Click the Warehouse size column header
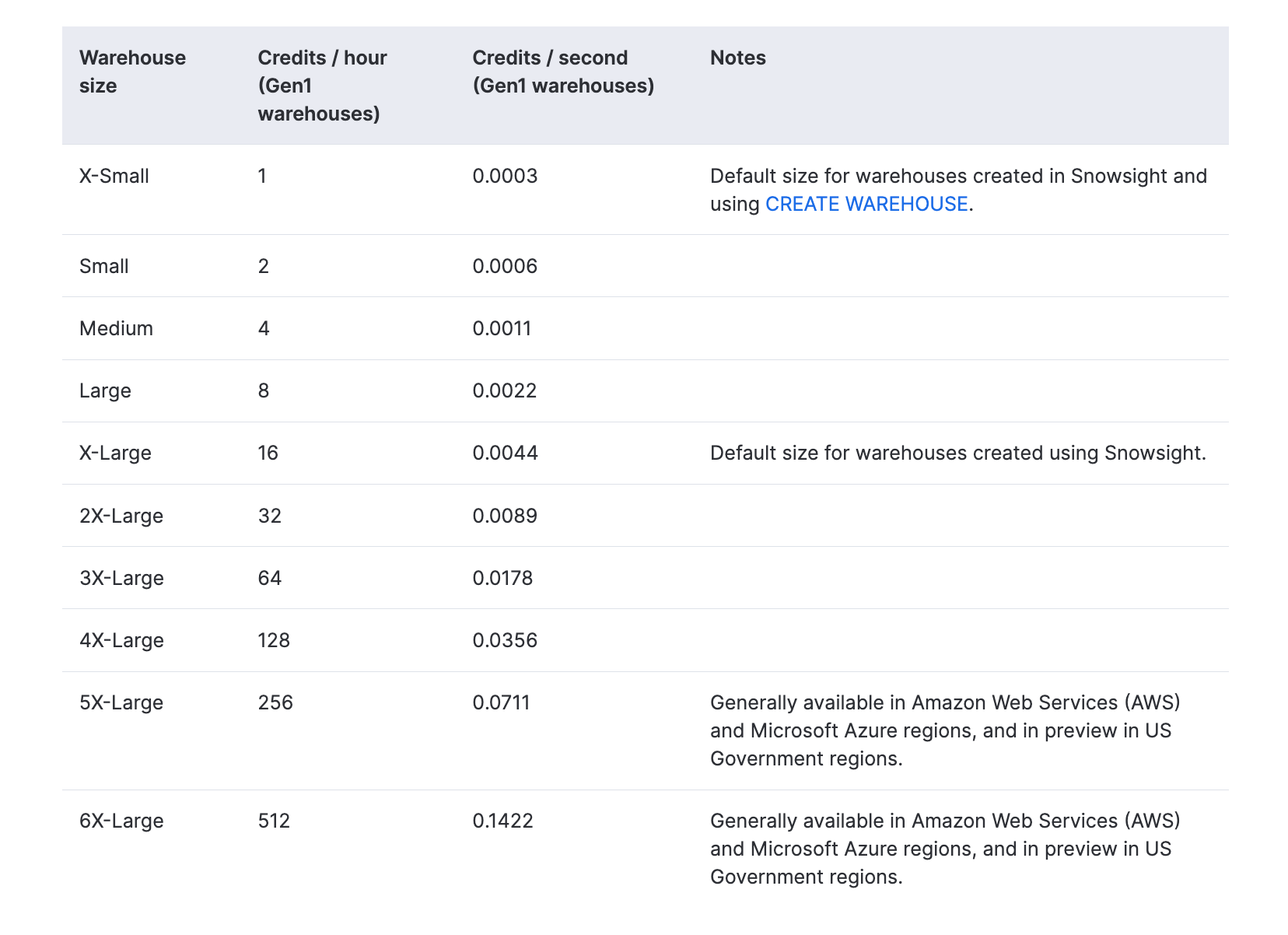The width and height of the screenshot is (1288, 935). tap(132, 72)
